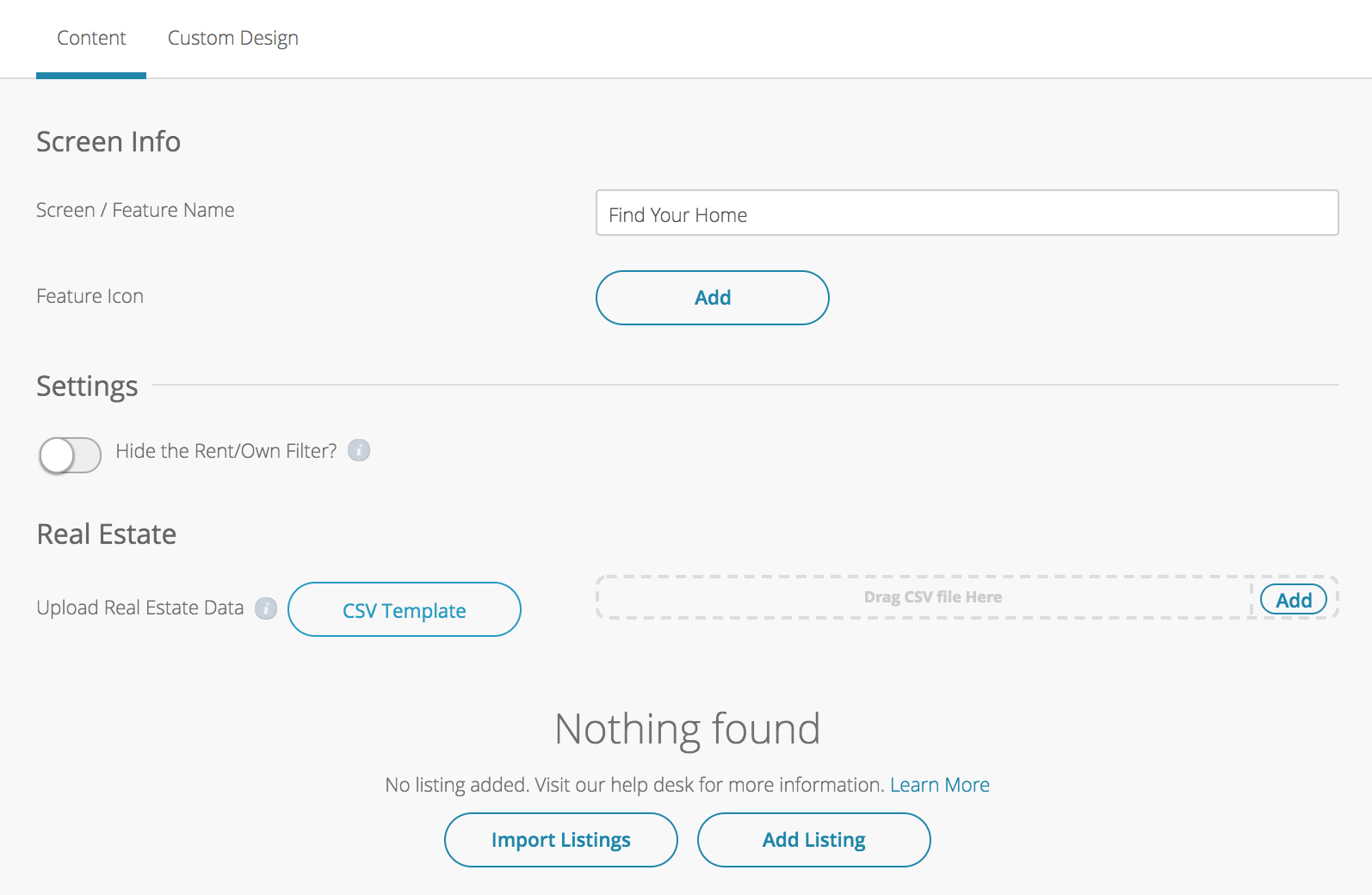Click the Settings section heading
This screenshot has height=895, width=1372.
point(87,386)
